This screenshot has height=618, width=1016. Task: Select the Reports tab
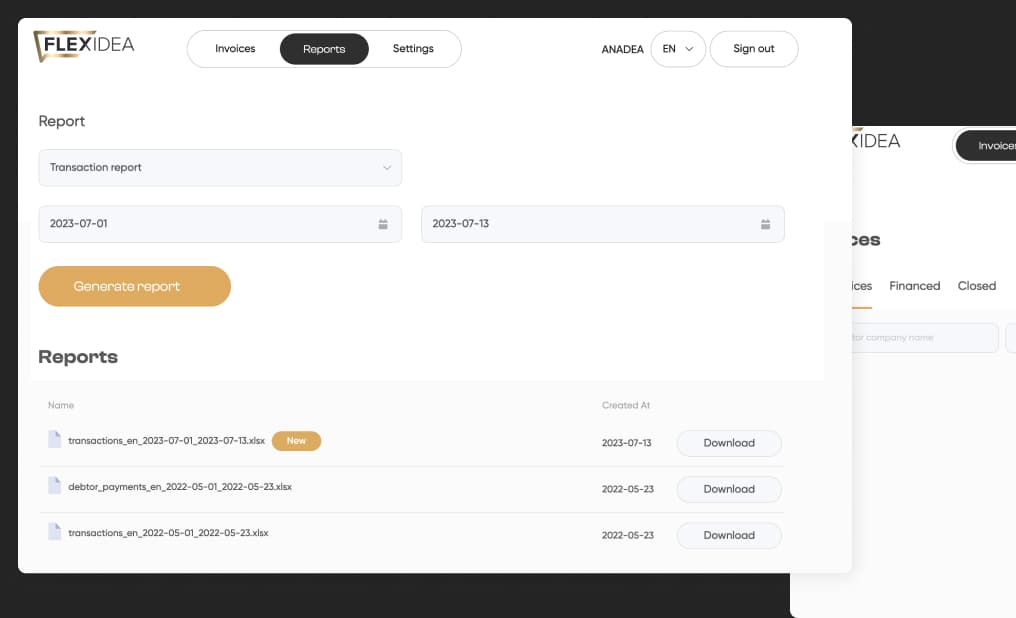click(324, 49)
